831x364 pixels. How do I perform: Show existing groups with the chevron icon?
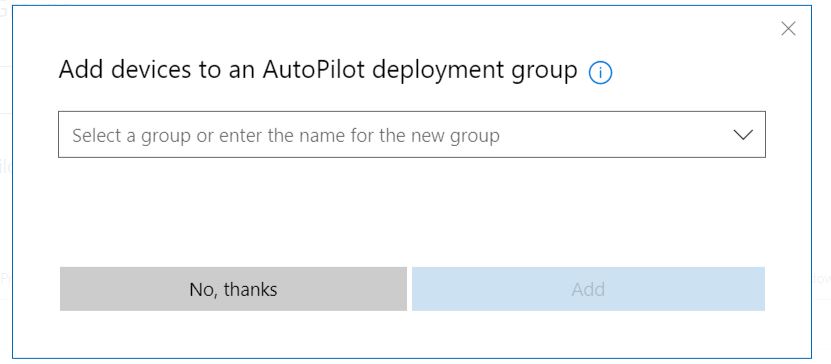click(743, 135)
